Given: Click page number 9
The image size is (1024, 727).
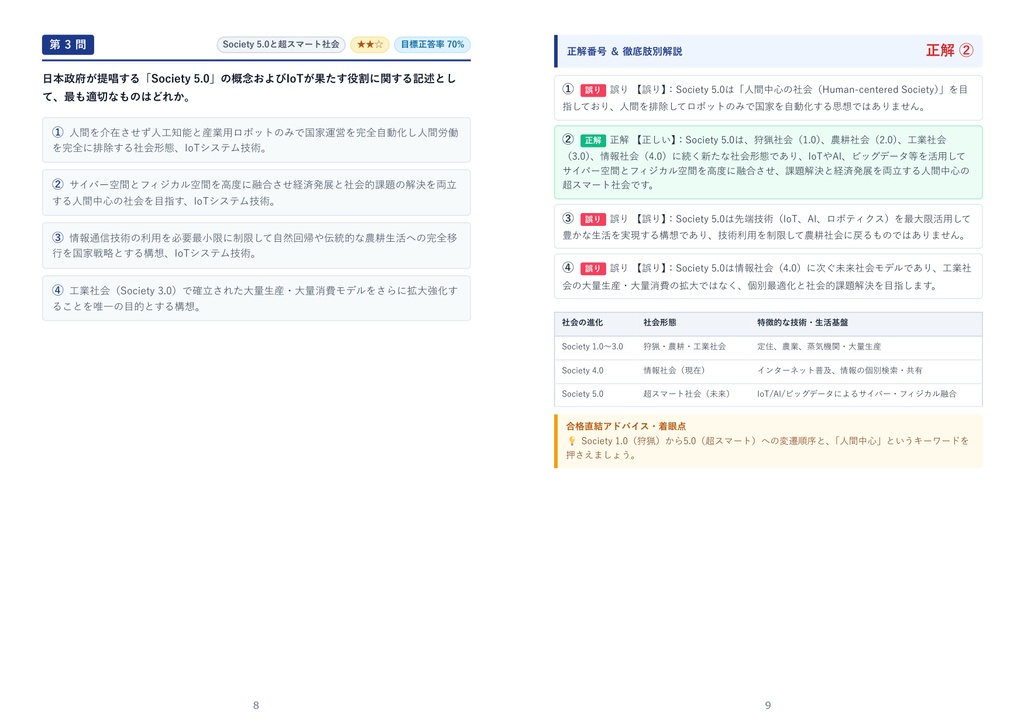Looking at the screenshot, I should 768,705.
